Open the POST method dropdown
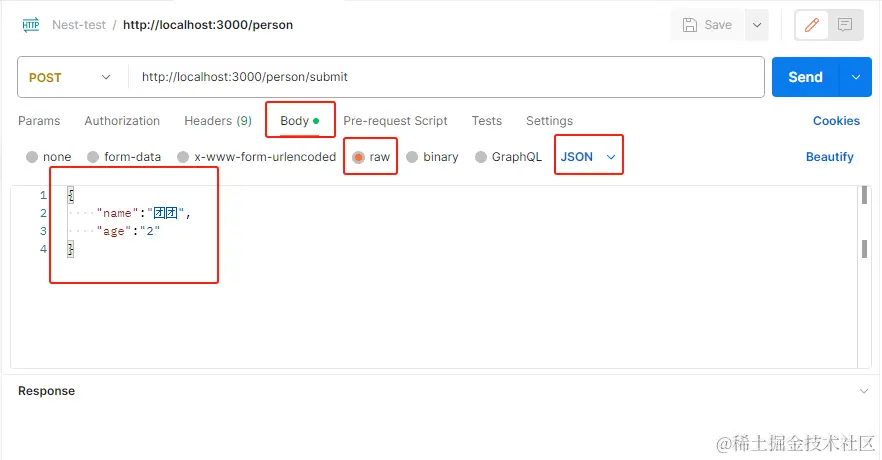This screenshot has height=460, width=882. (70, 77)
